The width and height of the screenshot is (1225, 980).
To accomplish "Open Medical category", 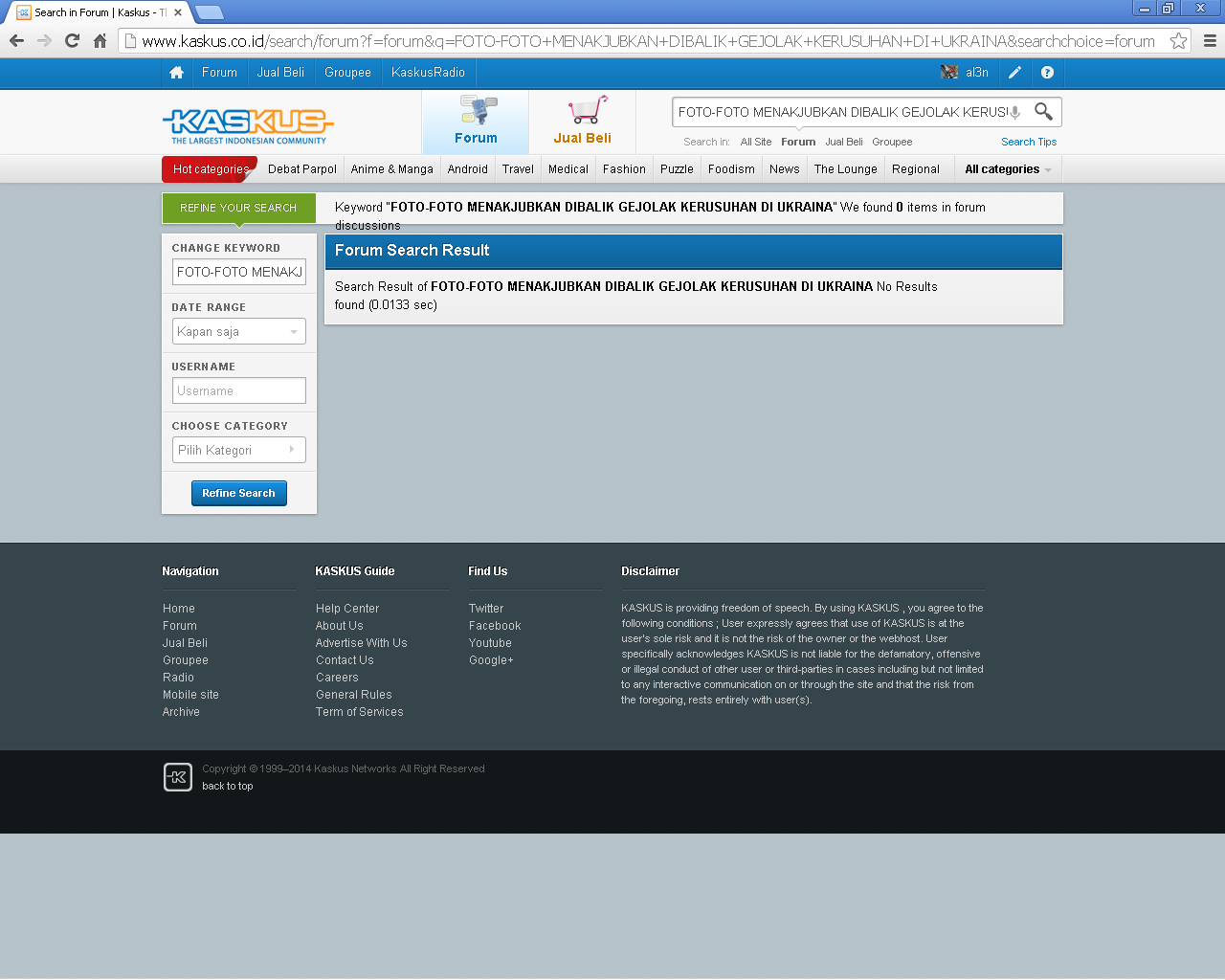I will [x=568, y=169].
